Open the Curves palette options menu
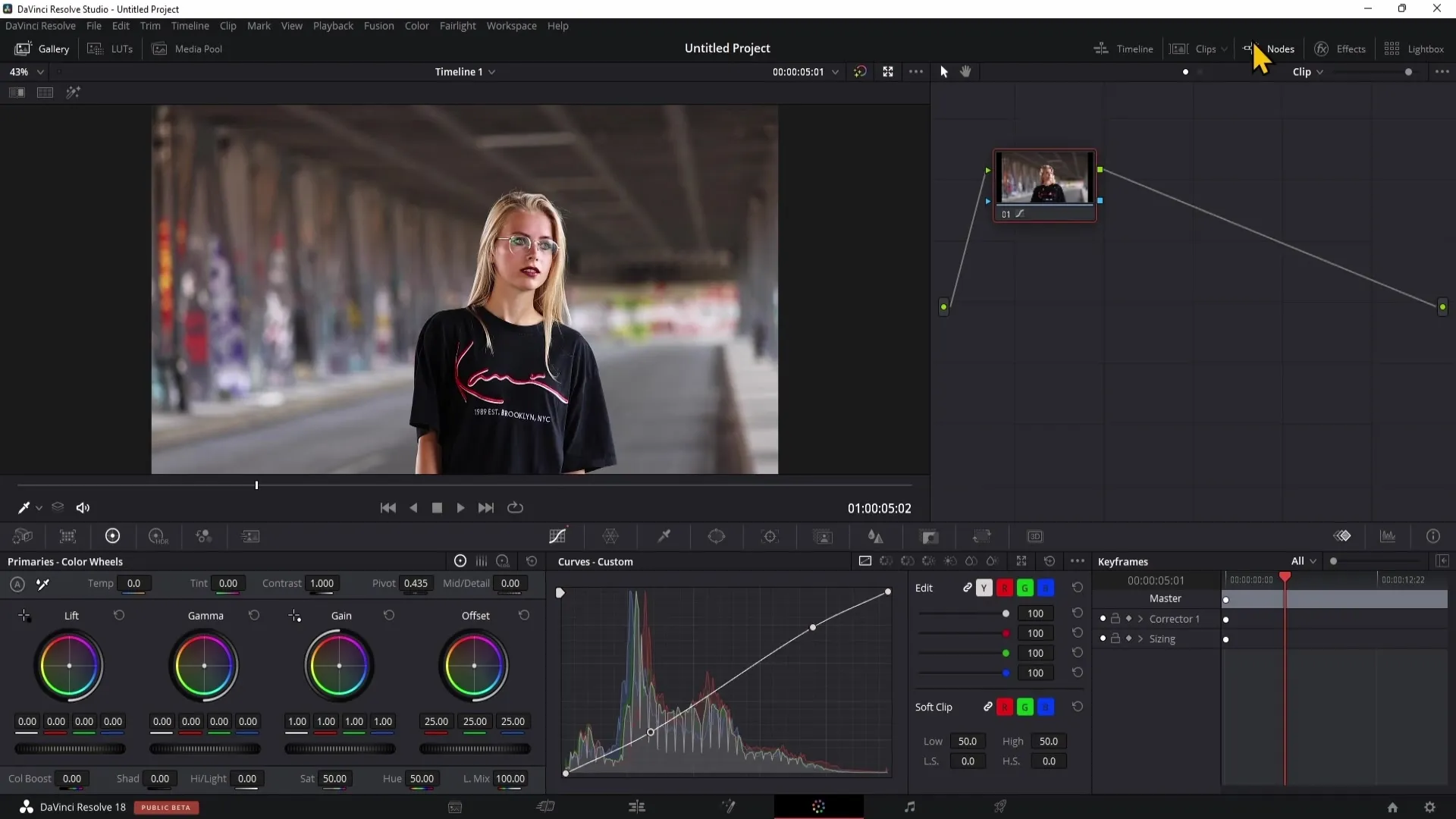This screenshot has width=1456, height=819. (1078, 561)
